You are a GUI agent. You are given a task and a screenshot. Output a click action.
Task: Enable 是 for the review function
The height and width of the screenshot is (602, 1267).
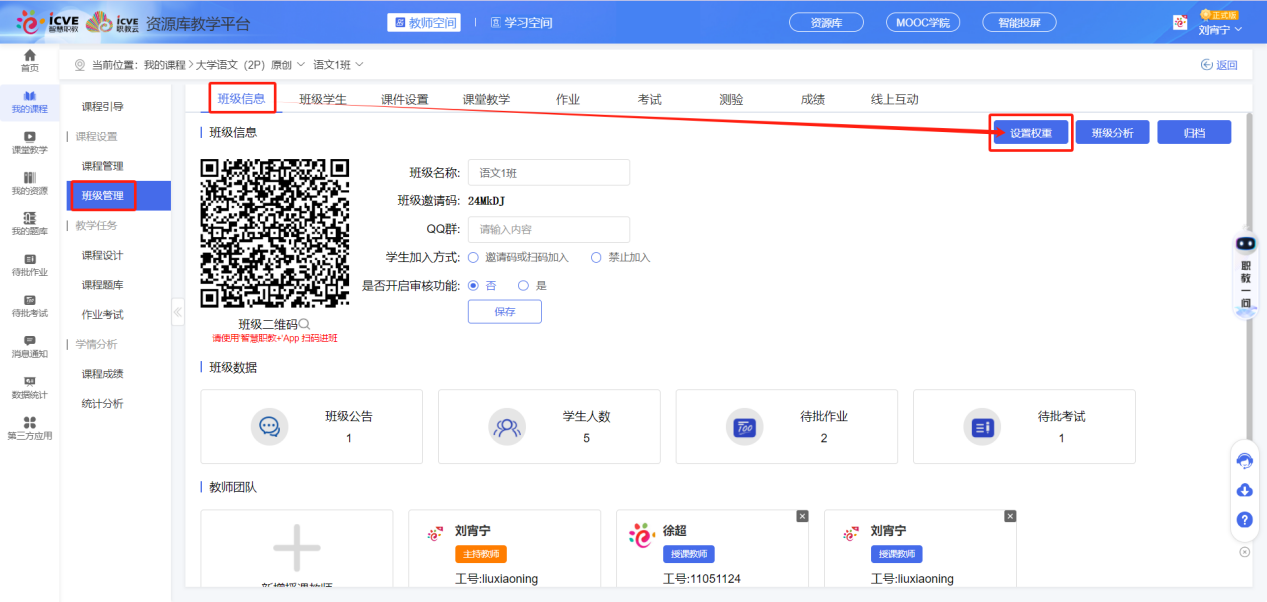point(522,283)
